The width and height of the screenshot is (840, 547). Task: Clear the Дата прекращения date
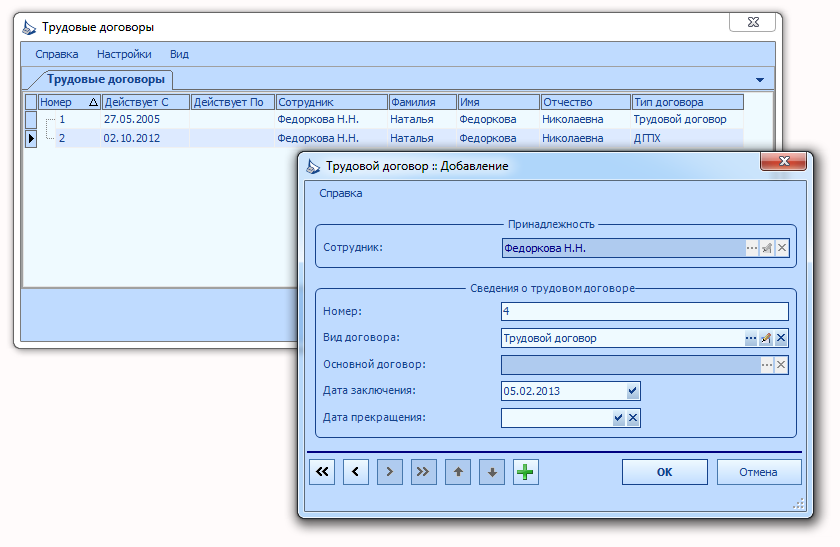coord(633,418)
